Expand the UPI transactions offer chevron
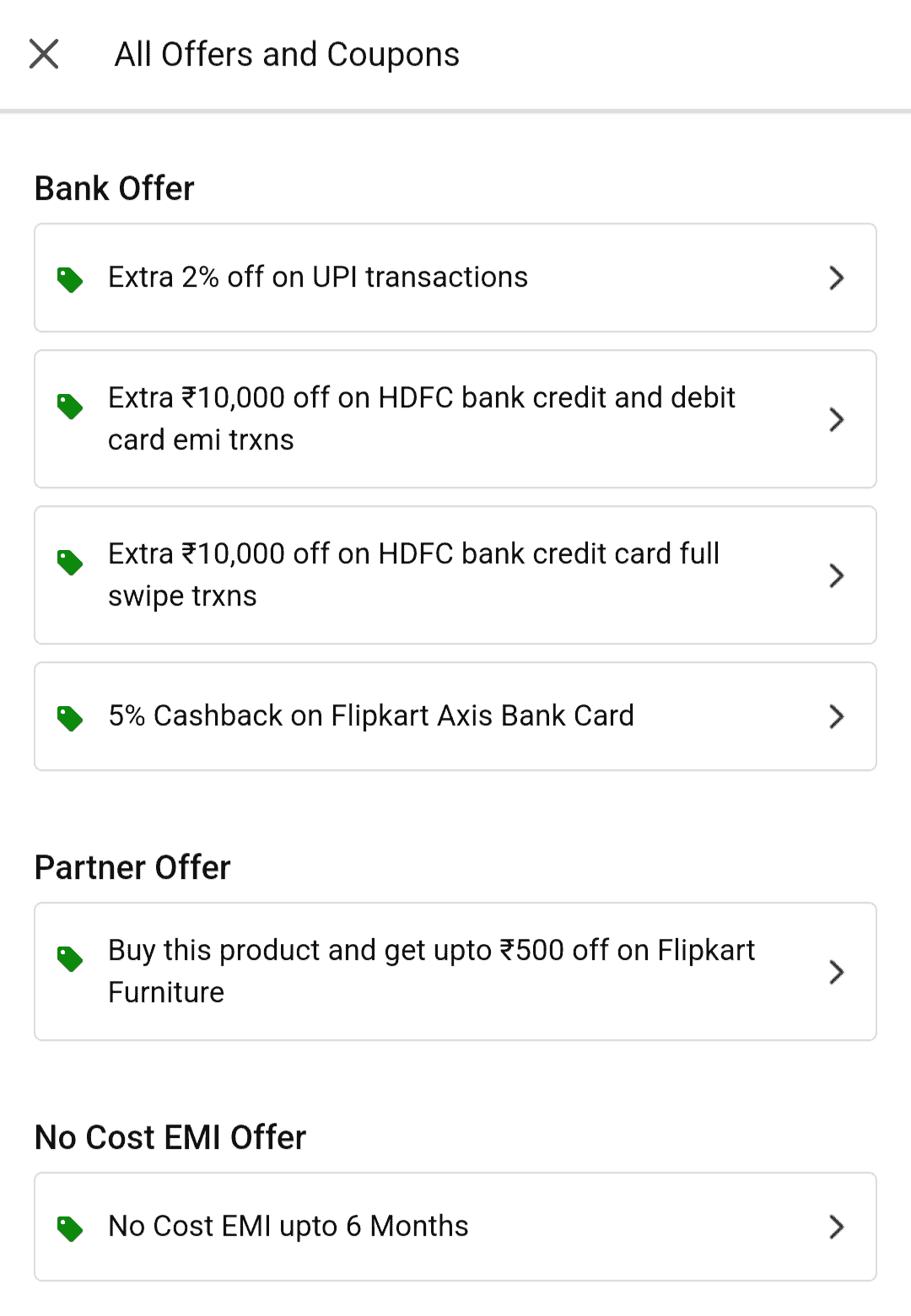Image resolution: width=911 pixels, height=1316 pixels. (x=836, y=278)
